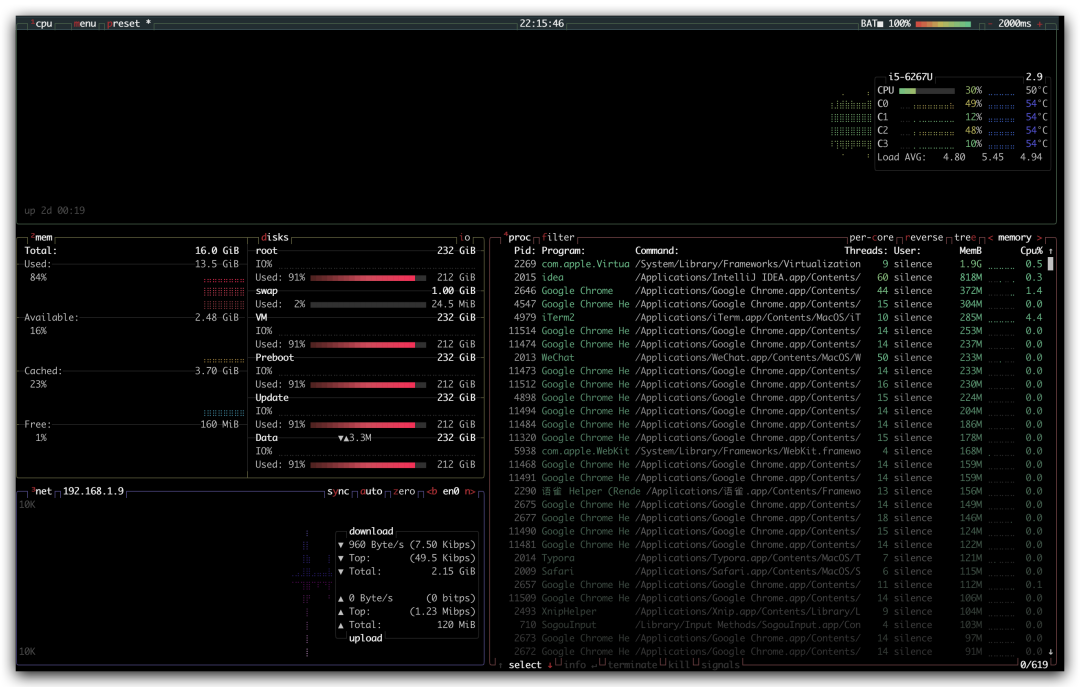This screenshot has width=1080, height=687.
Task: Toggle net auto scaling
Action: (x=371, y=491)
